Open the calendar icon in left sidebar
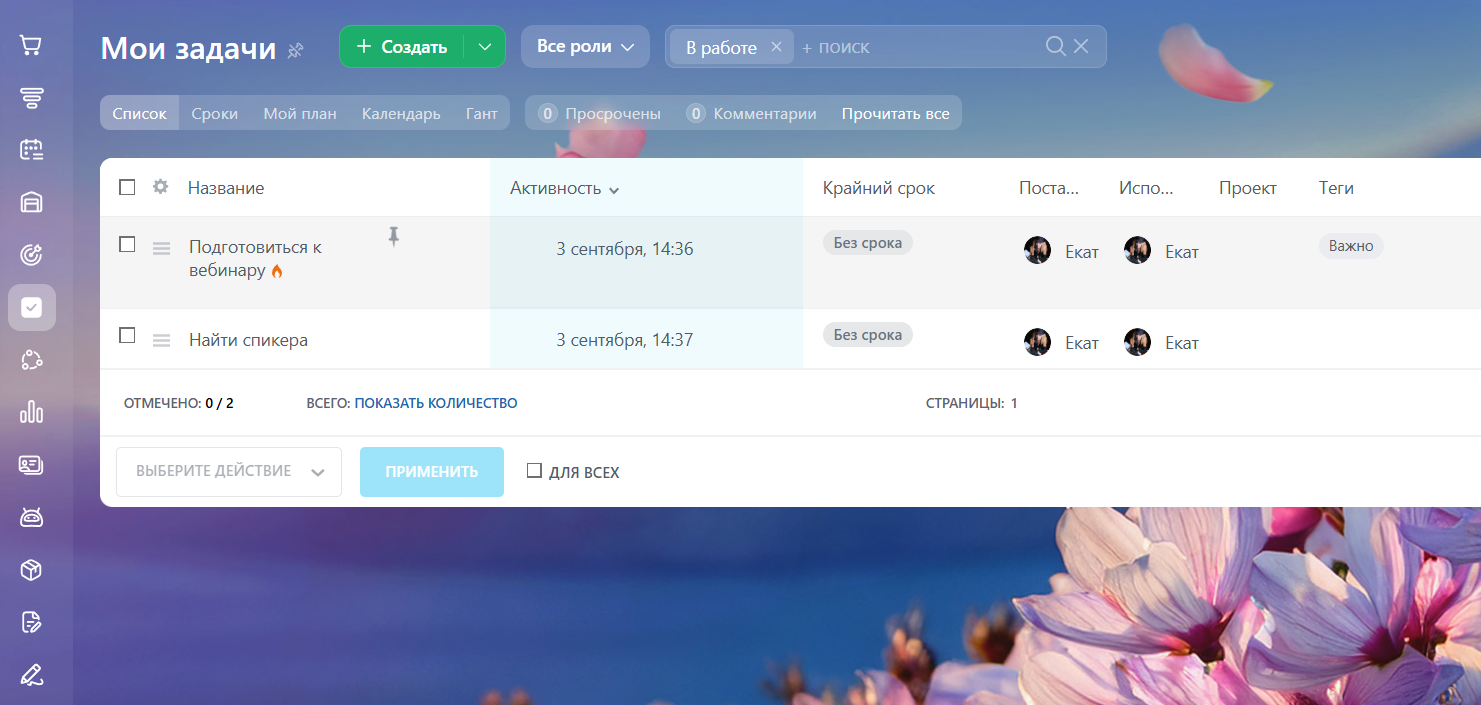1481x705 pixels. [x=31, y=150]
